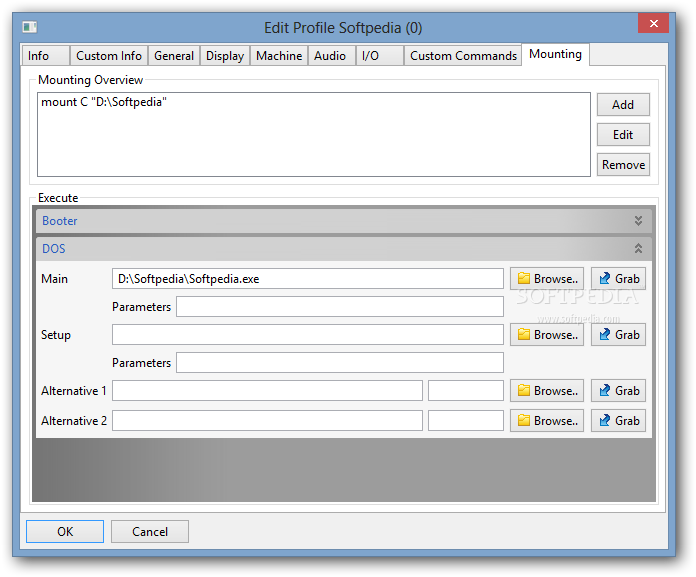This screenshot has width=696, height=577.
Task: Click the Remove mount button
Action: pyautogui.click(x=623, y=165)
